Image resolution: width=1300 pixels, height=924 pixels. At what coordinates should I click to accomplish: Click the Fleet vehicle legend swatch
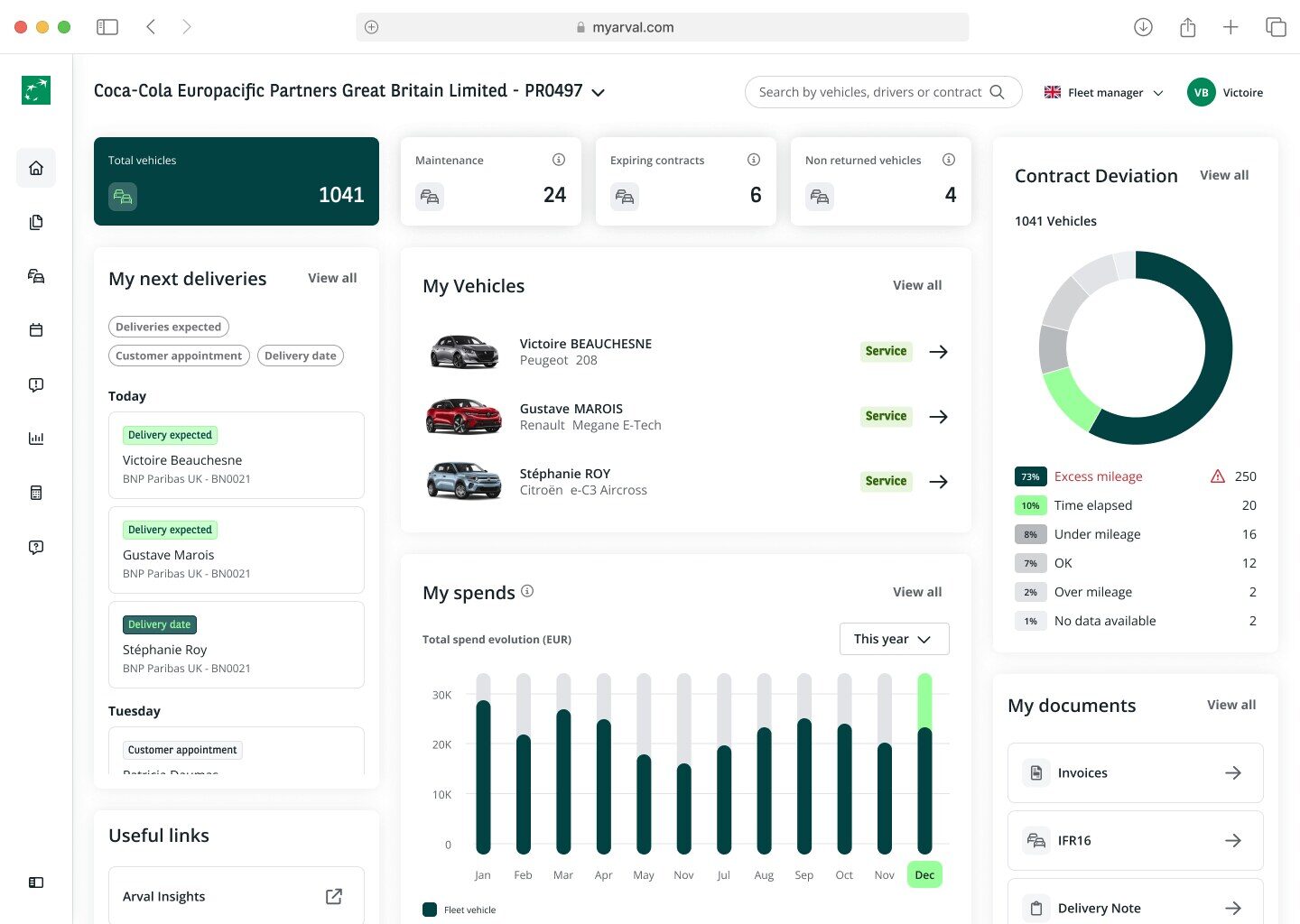tap(430, 910)
